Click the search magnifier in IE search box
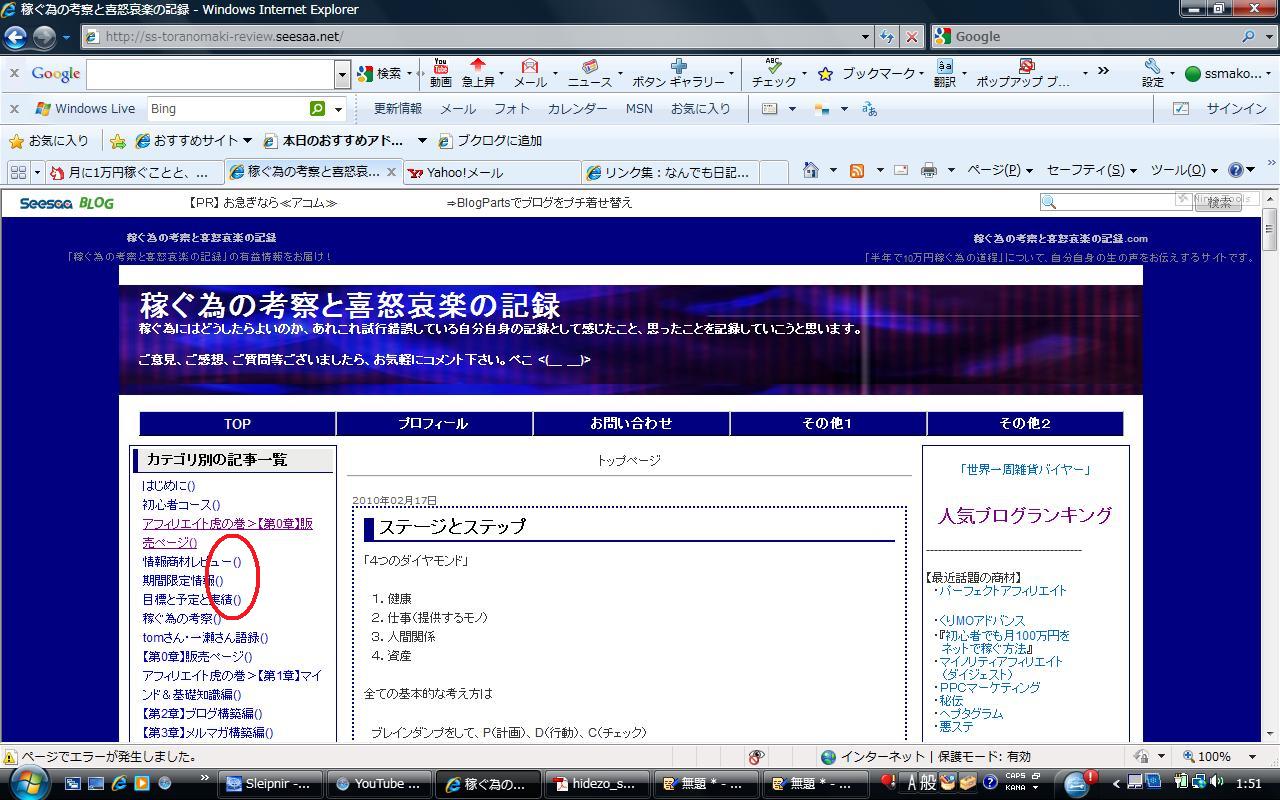Image resolution: width=1280 pixels, height=800 pixels. tap(1248, 36)
